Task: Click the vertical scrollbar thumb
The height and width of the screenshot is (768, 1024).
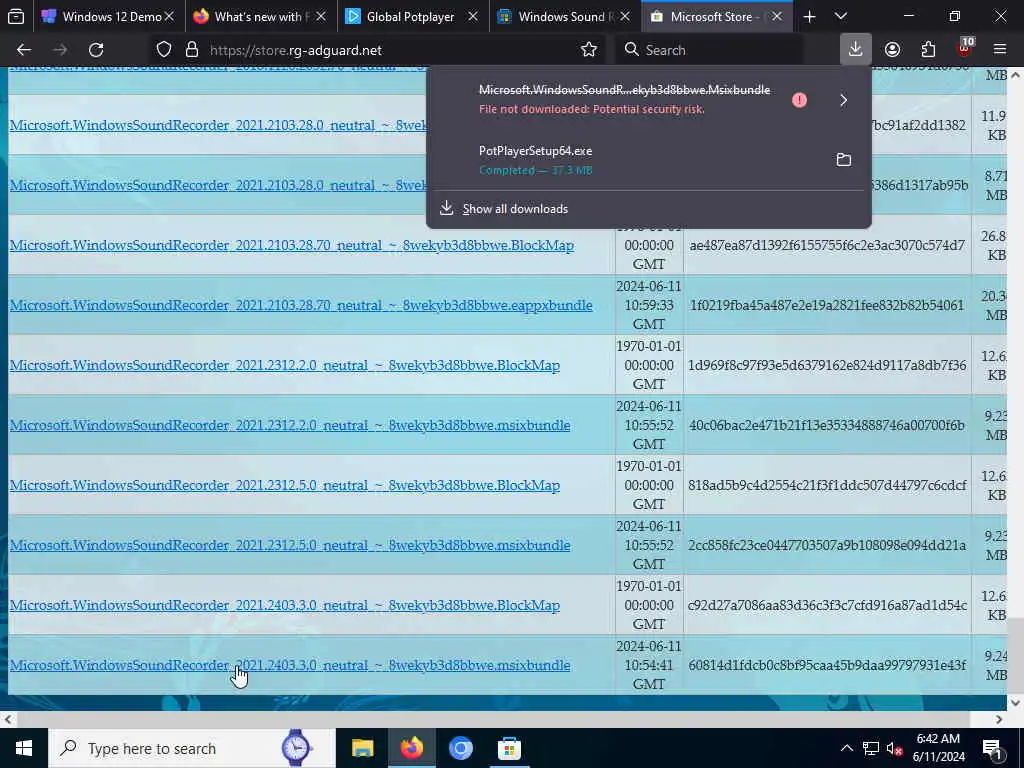Action: tap(1015, 655)
